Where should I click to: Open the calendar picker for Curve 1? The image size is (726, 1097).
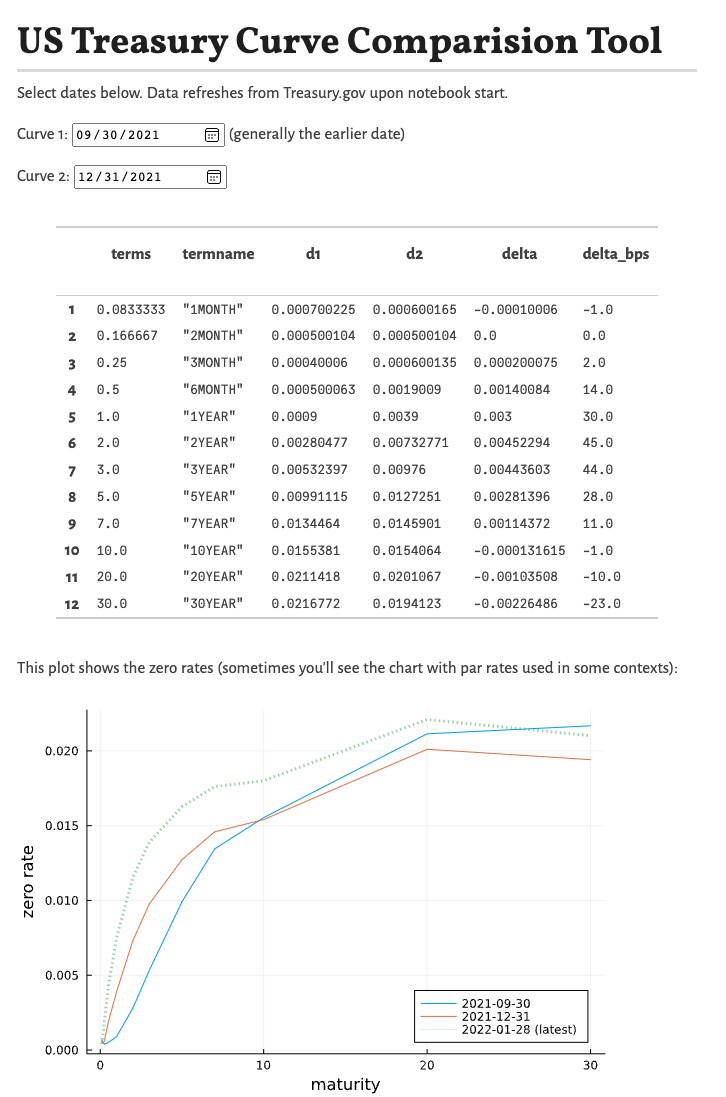click(x=212, y=135)
